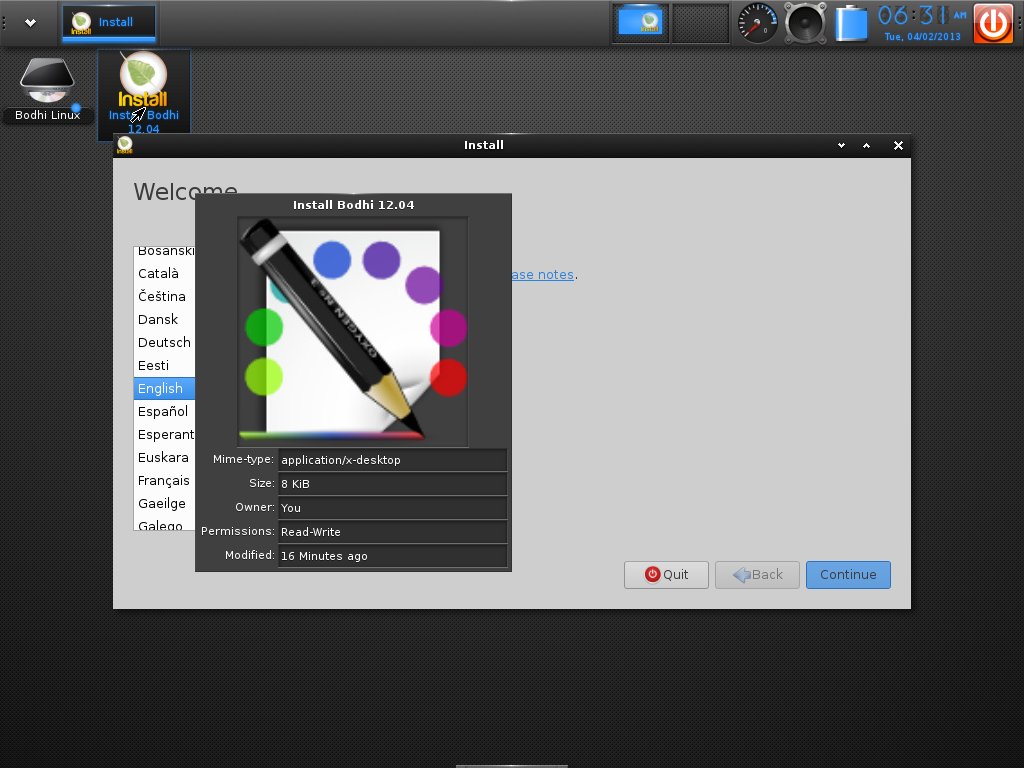Click the Quit button in installer
1024x768 pixels.
coord(666,575)
